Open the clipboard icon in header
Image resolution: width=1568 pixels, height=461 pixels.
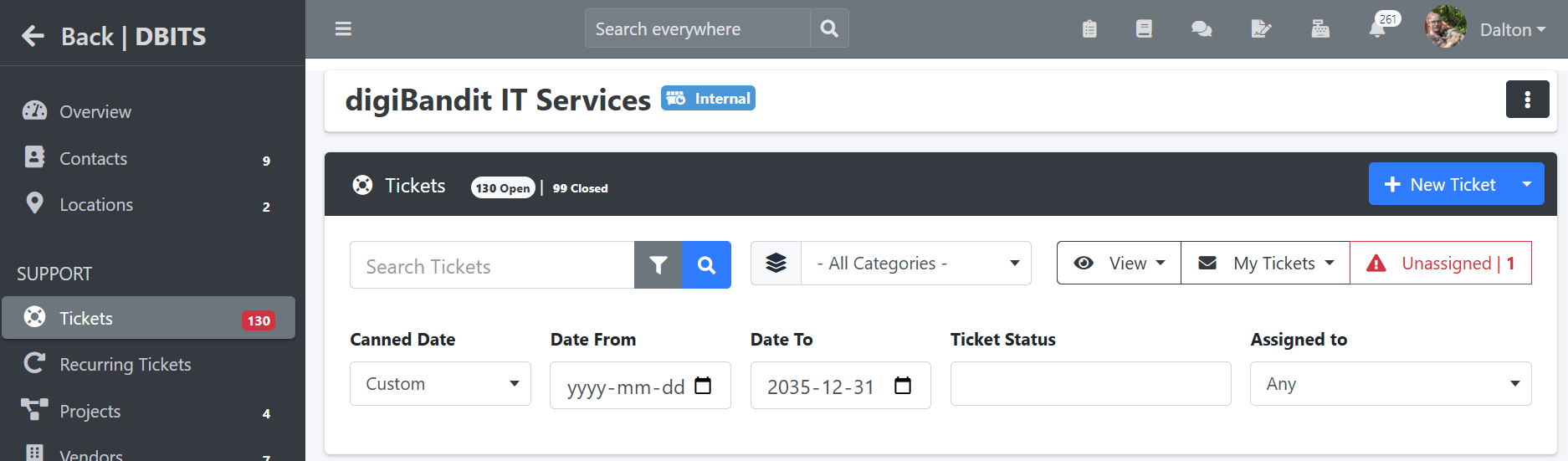tap(1089, 29)
